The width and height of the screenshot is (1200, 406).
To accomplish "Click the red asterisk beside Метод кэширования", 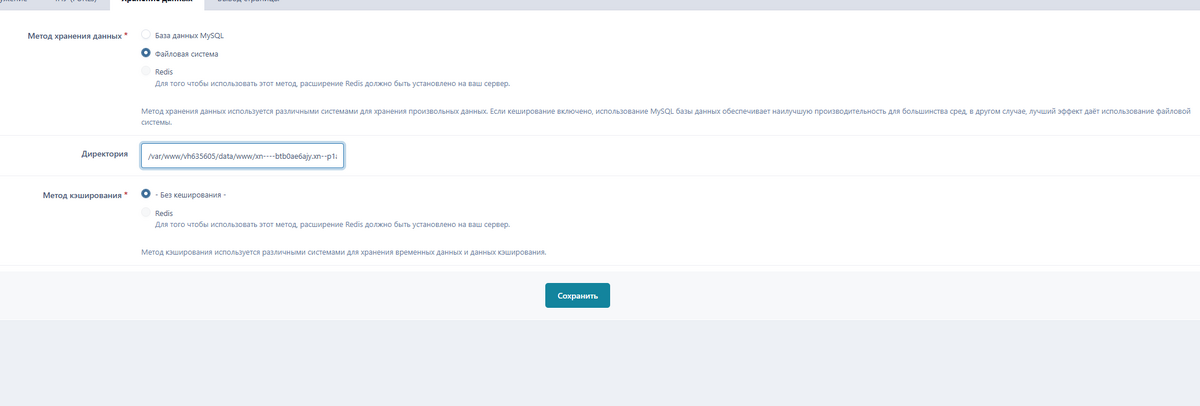I will click(x=126, y=195).
